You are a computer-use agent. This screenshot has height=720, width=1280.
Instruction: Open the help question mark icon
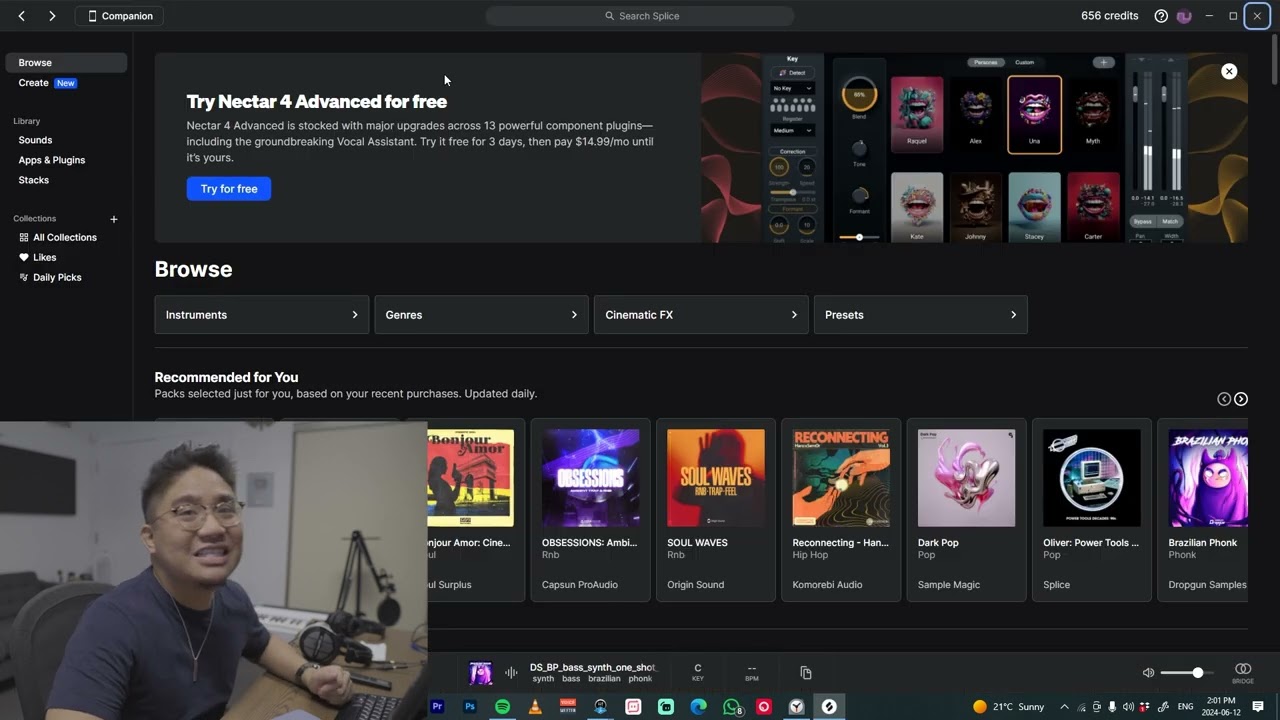tap(1161, 16)
